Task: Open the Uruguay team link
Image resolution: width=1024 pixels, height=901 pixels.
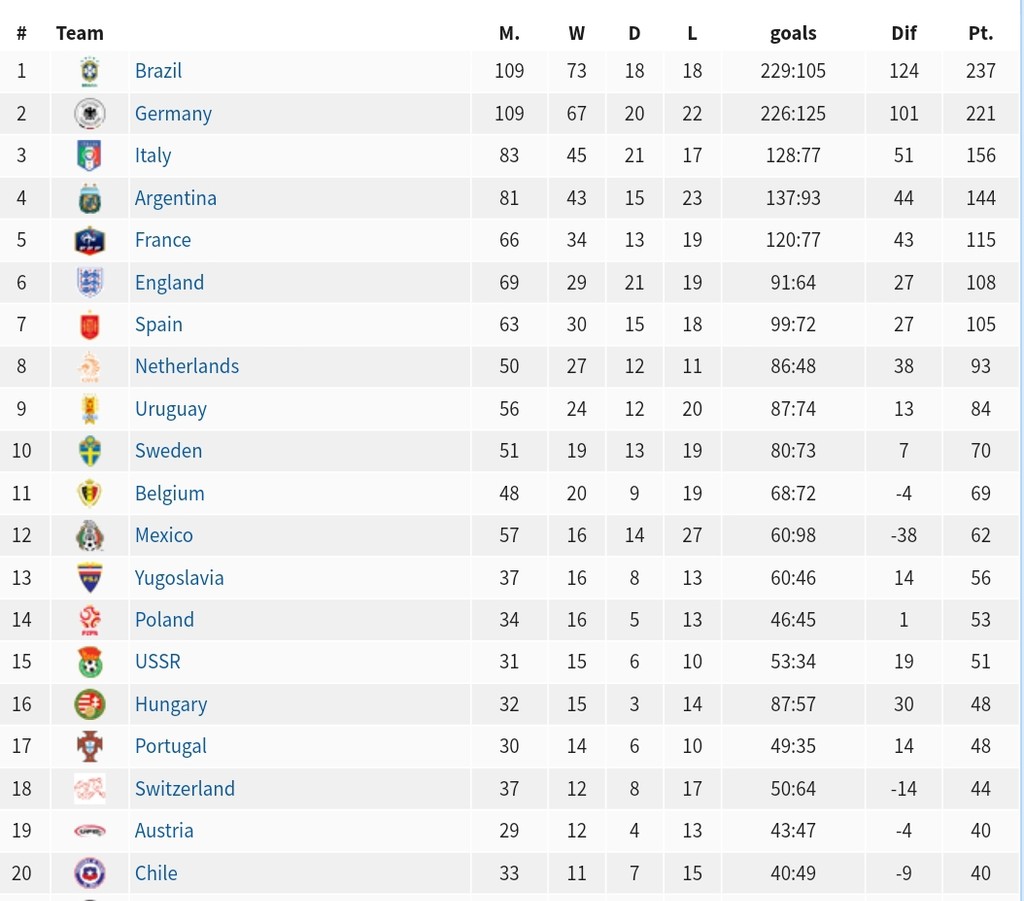Action: [170, 409]
